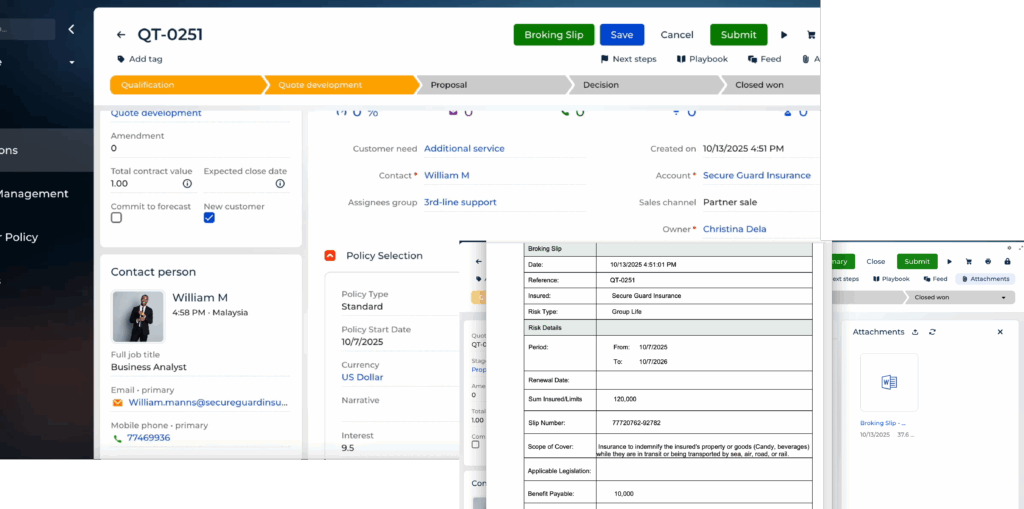Click the play icon next to Submit
This screenshot has width=1024, height=509.
tap(784, 35)
